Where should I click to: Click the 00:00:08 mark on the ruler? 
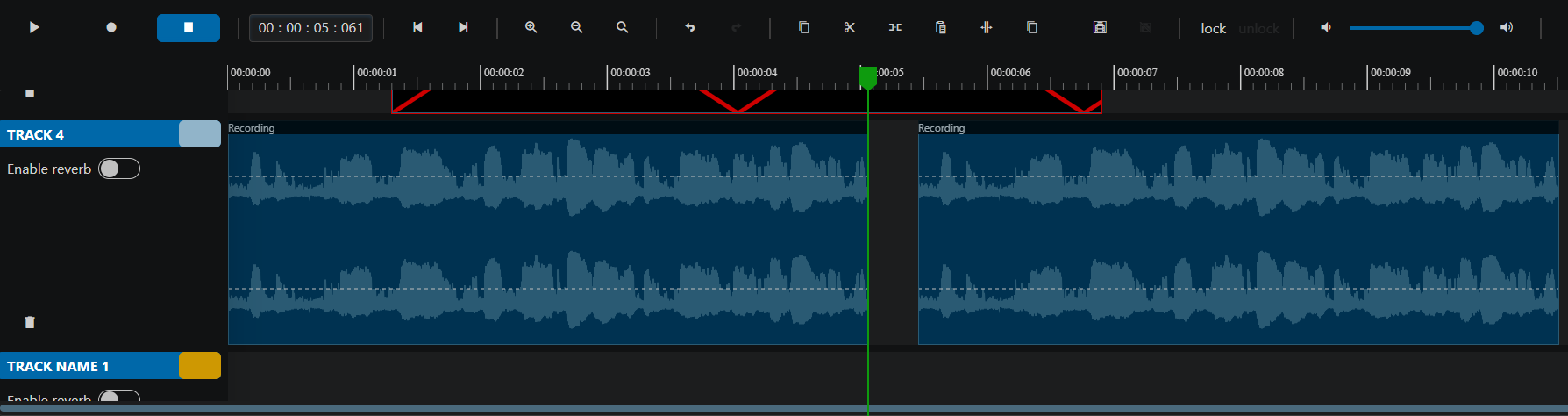tap(1264, 73)
